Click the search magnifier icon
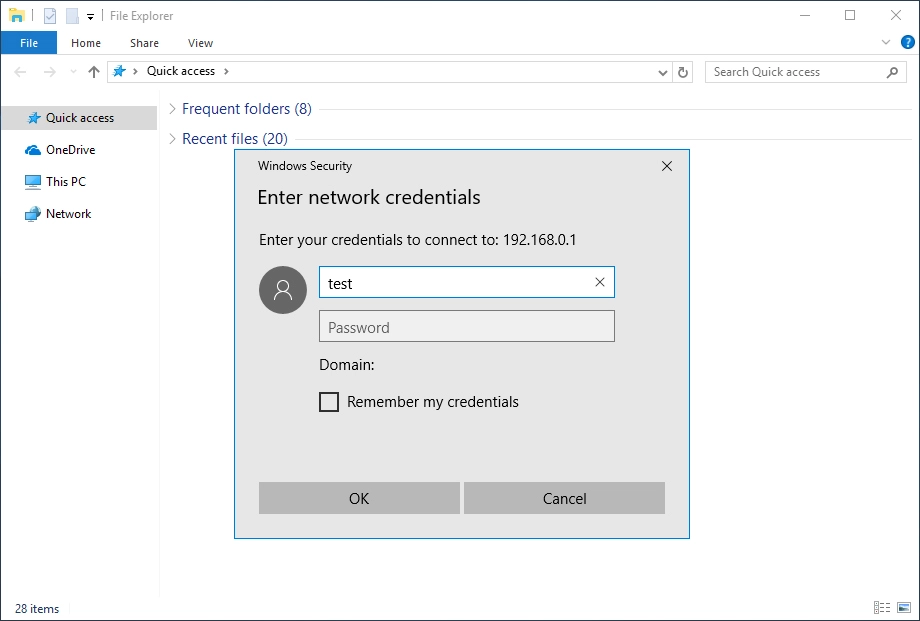Screen dimensions: 920x621 (x=892, y=72)
